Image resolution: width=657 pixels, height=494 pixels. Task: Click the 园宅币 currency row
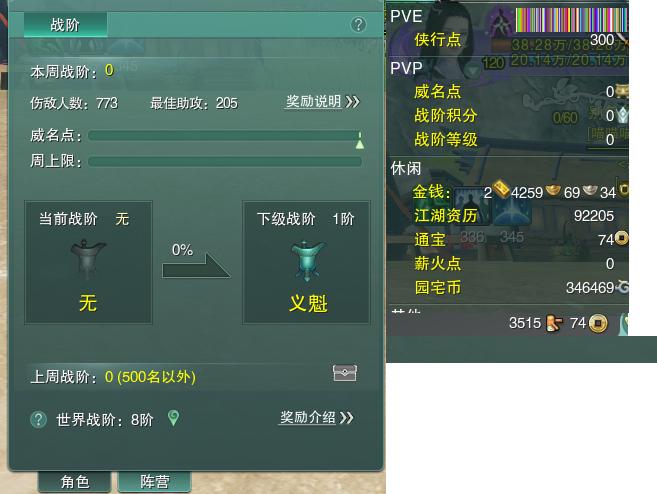[x=508, y=287]
